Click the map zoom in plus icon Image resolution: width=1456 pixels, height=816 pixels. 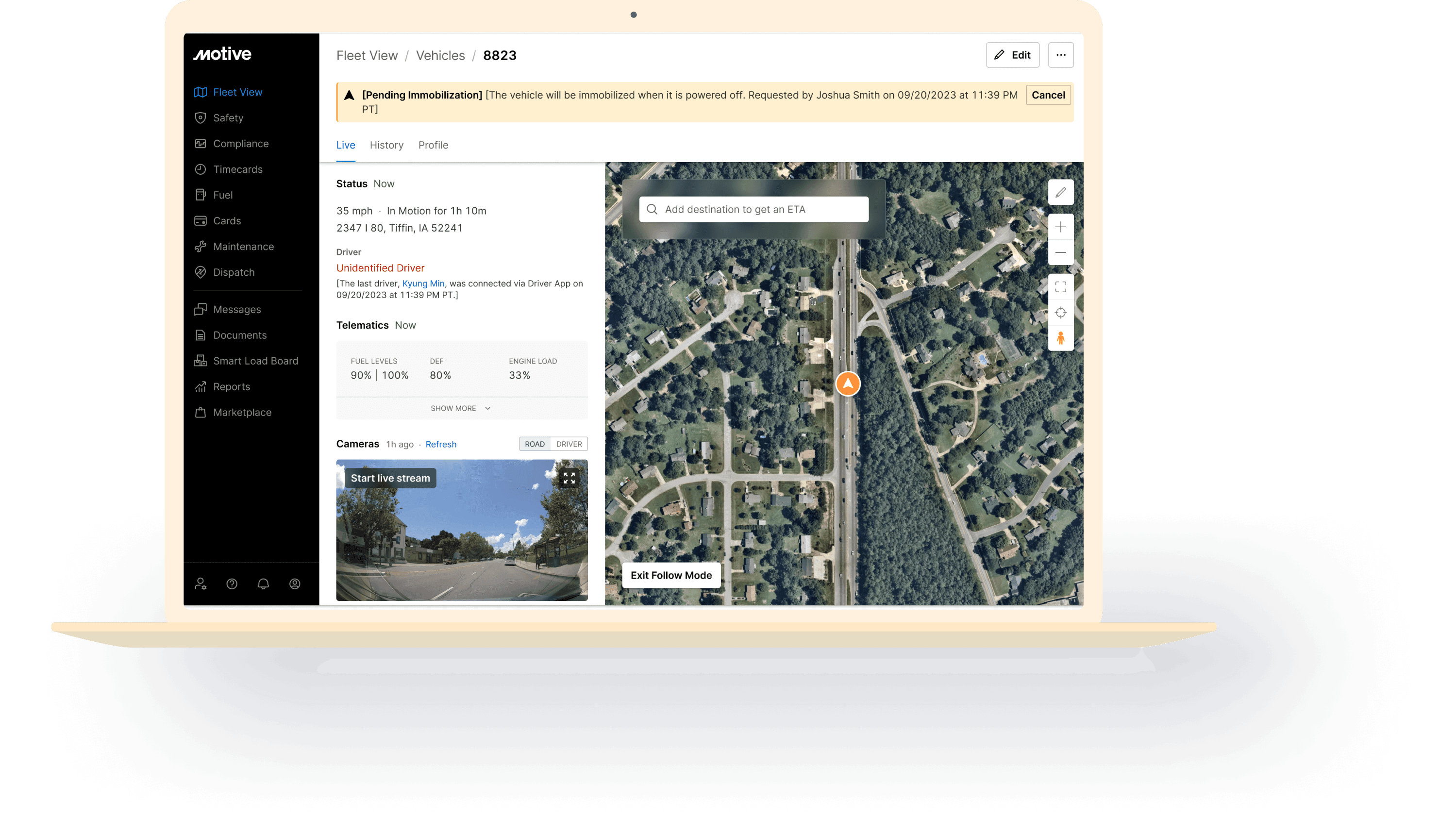[x=1060, y=227]
